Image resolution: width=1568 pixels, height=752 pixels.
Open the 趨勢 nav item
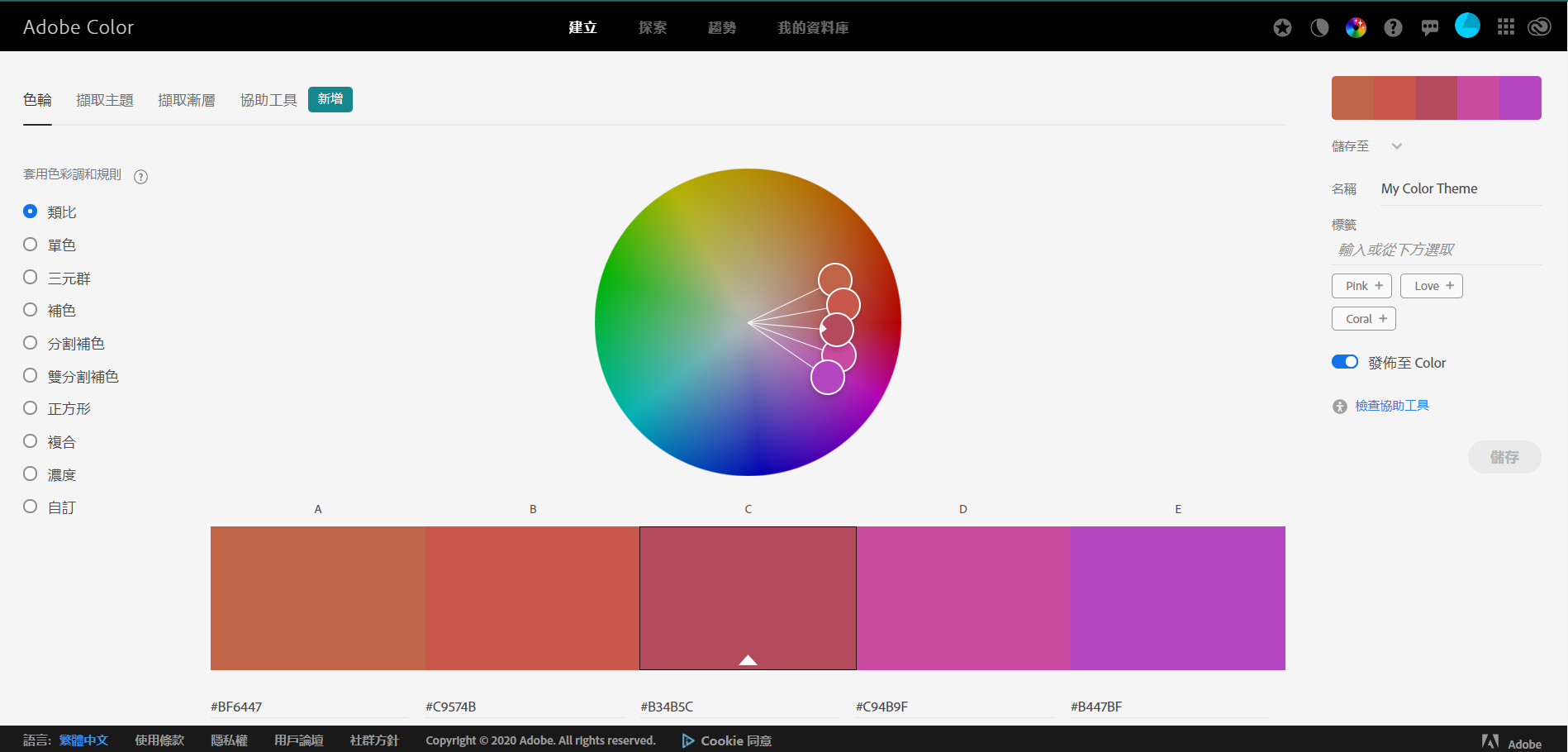(x=722, y=27)
